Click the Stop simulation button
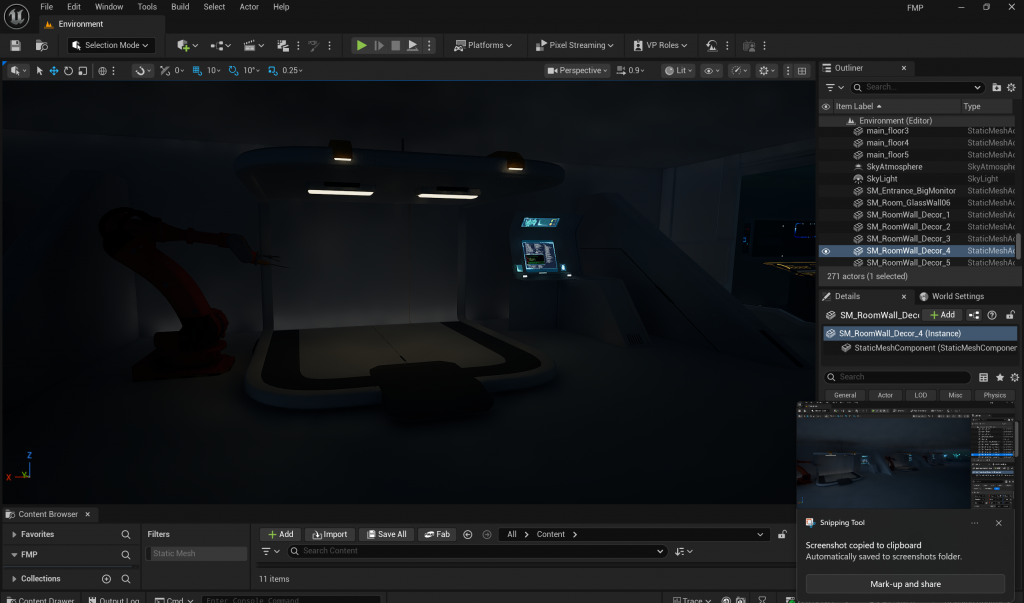1024x603 pixels. 395,45
